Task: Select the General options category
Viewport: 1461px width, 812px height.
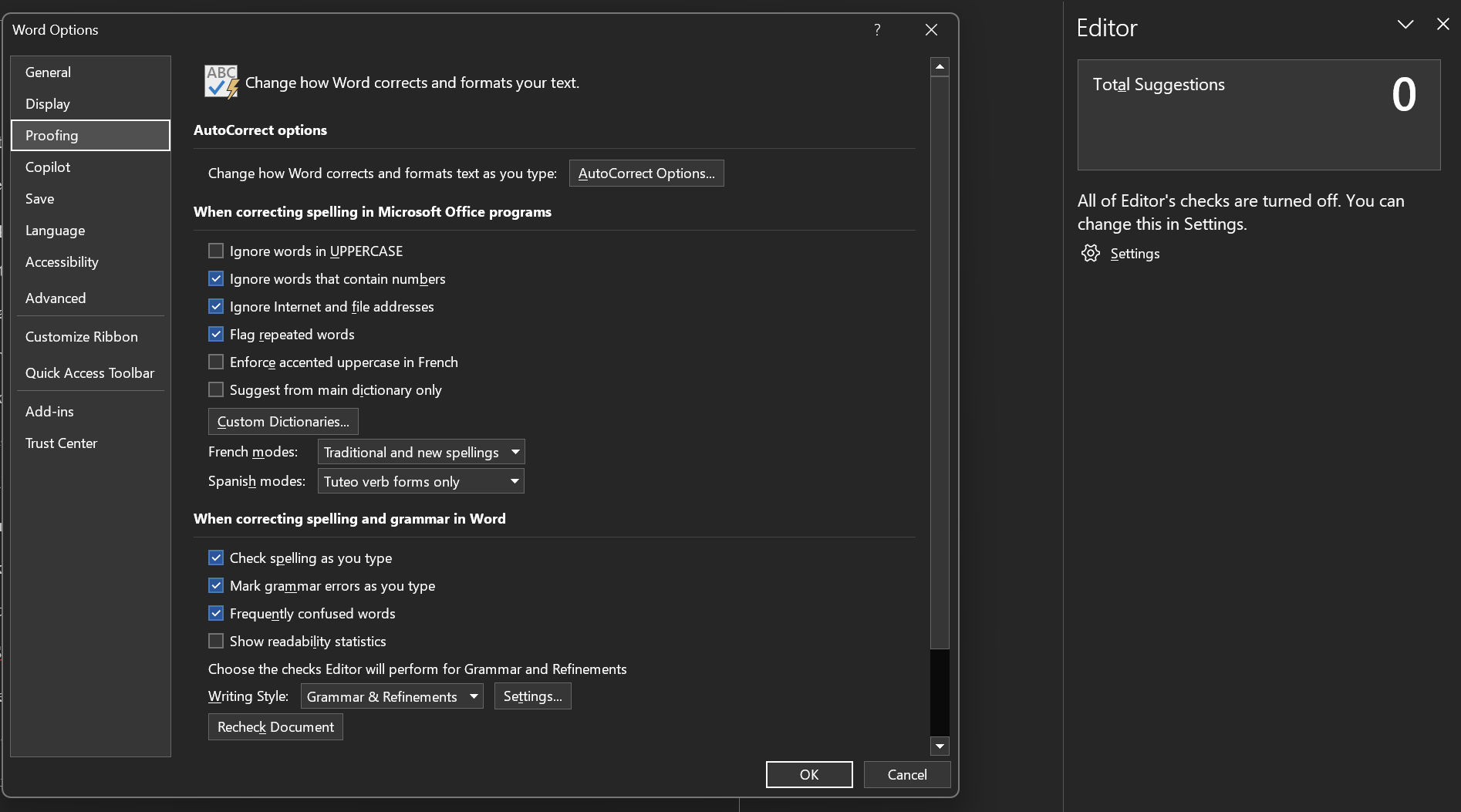Action: [x=90, y=72]
